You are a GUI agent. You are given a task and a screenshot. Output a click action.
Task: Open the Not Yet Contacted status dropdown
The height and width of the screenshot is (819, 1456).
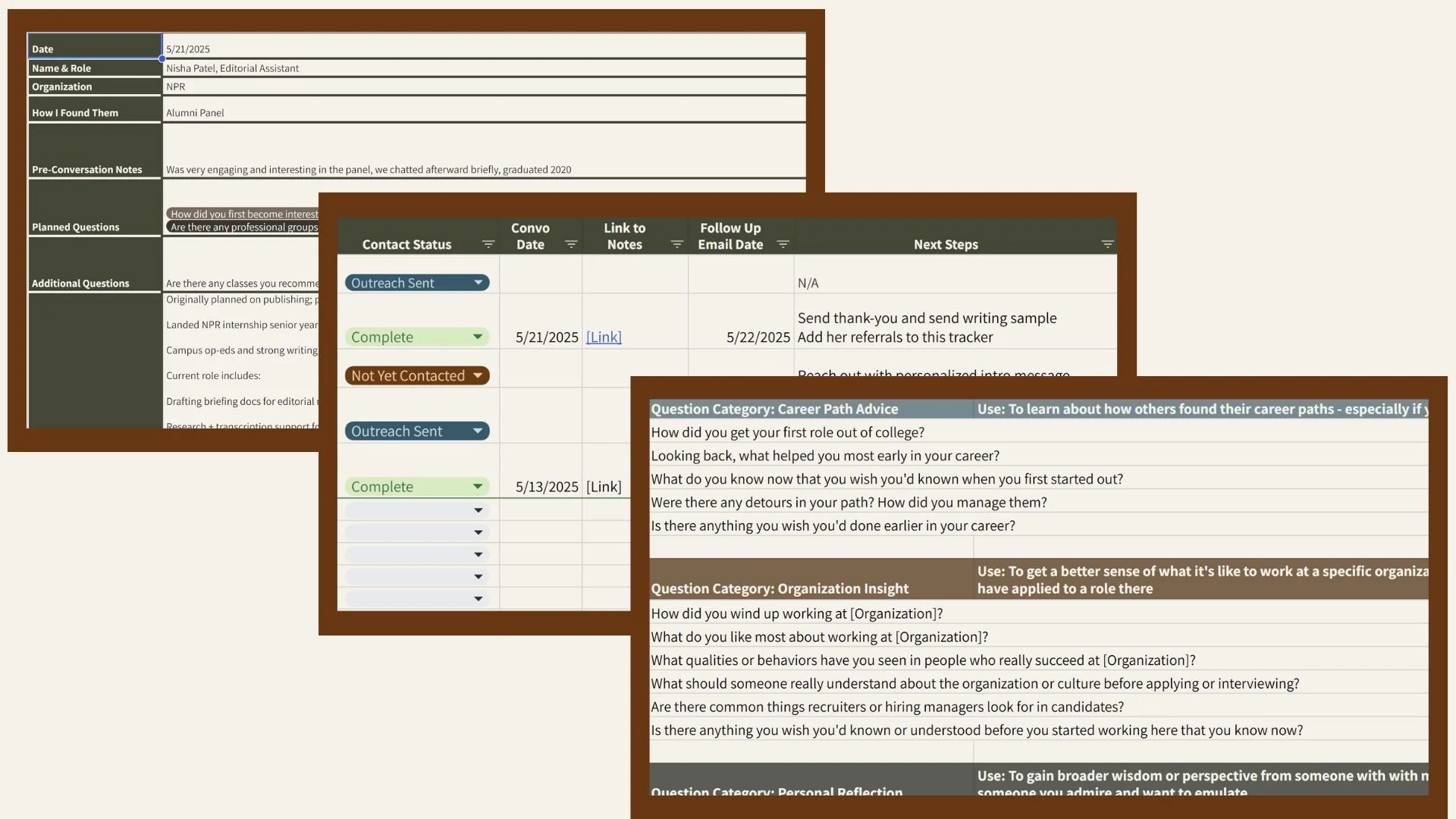[478, 375]
